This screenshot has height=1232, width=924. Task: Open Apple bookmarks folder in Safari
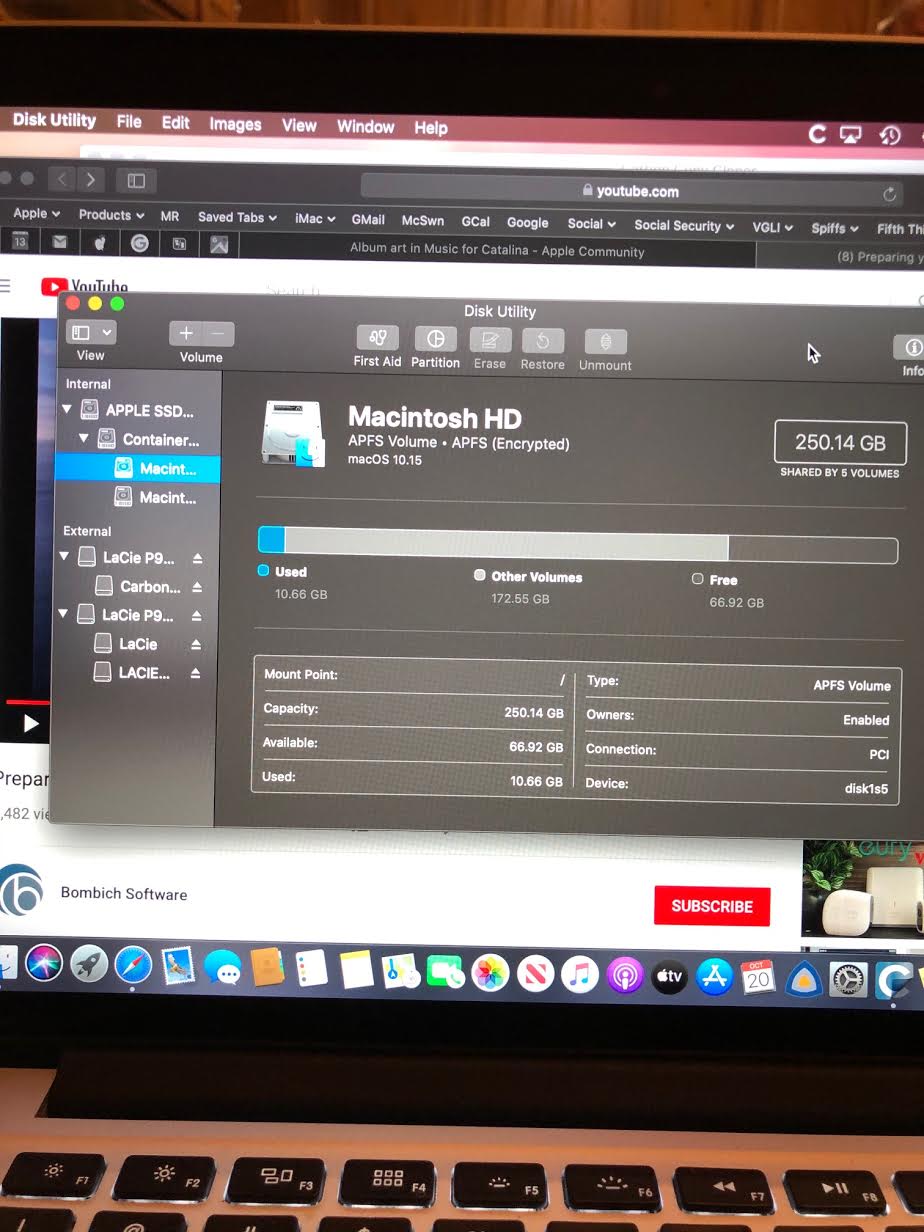(x=37, y=213)
